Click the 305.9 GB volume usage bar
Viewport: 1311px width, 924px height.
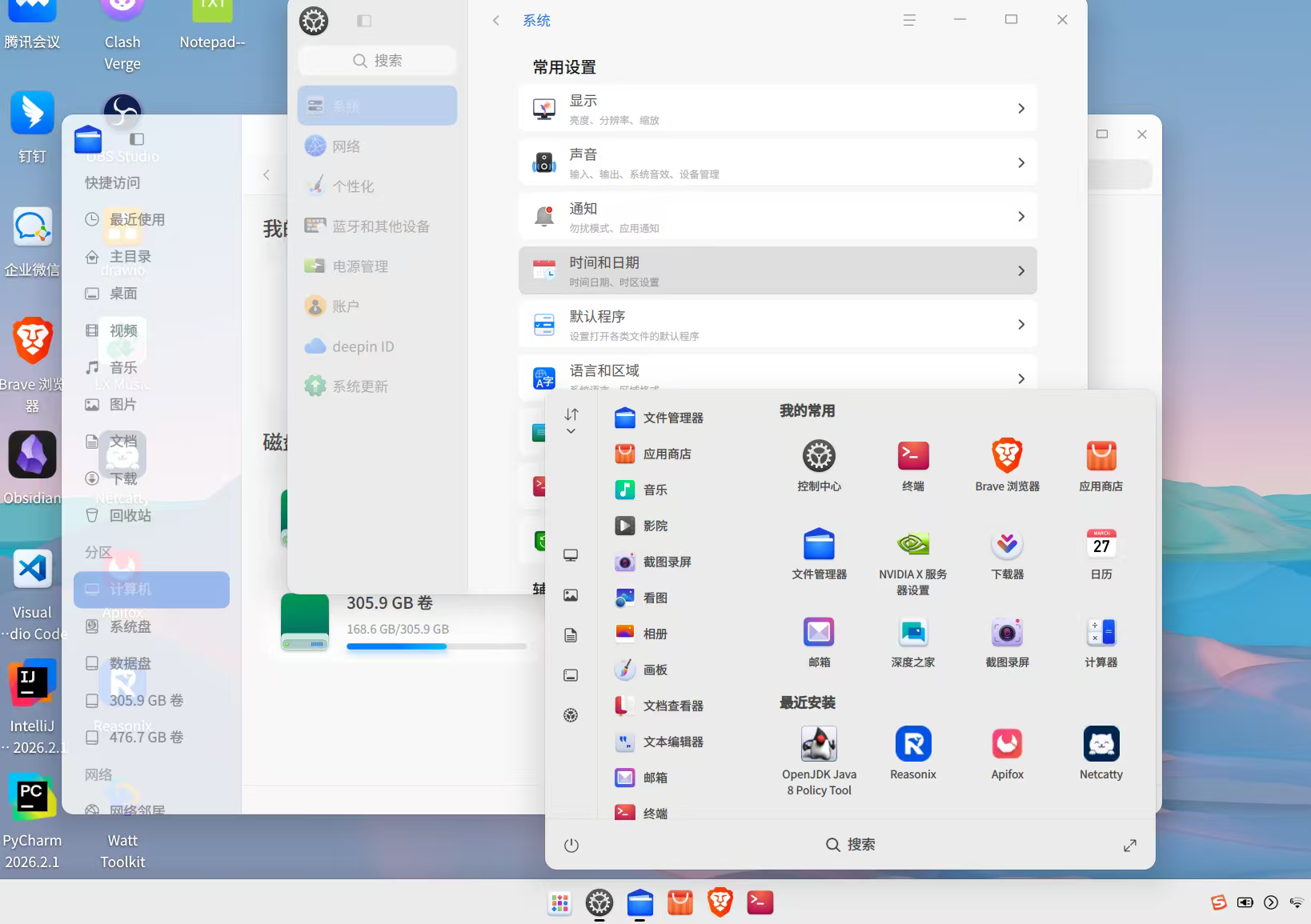437,646
